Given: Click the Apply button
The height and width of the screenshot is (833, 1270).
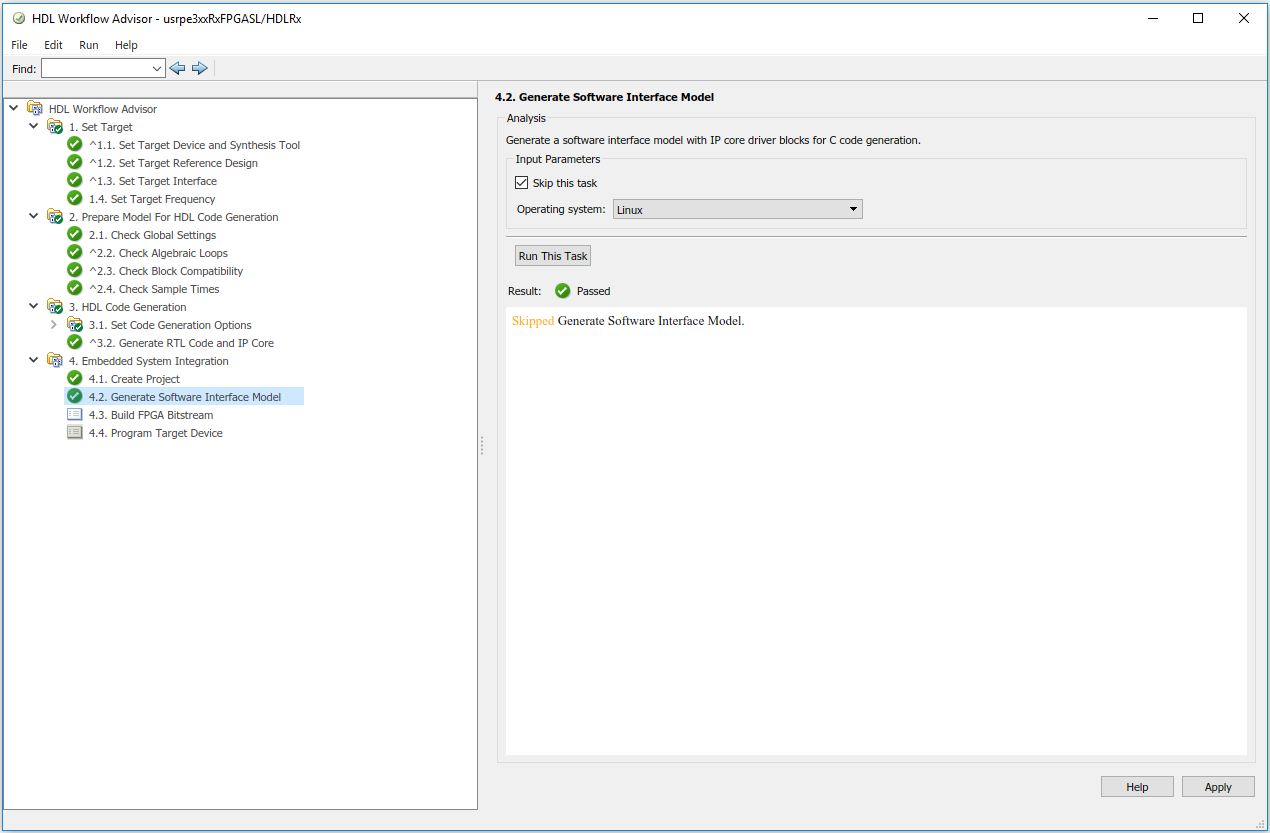Looking at the screenshot, I should click(x=1217, y=787).
